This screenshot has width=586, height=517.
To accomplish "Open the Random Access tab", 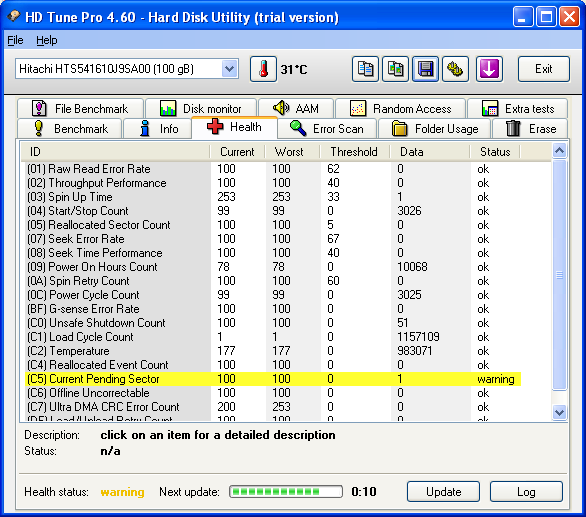I will click(401, 109).
